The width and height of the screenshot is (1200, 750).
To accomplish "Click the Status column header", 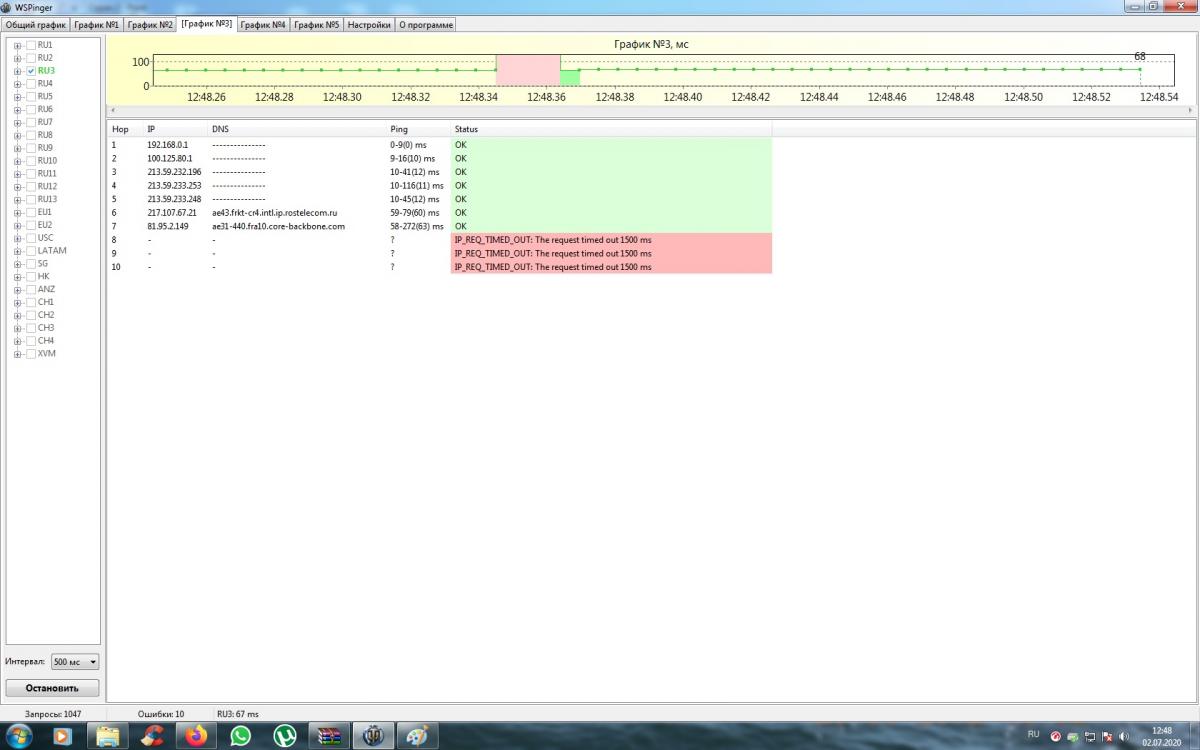I will coord(611,129).
